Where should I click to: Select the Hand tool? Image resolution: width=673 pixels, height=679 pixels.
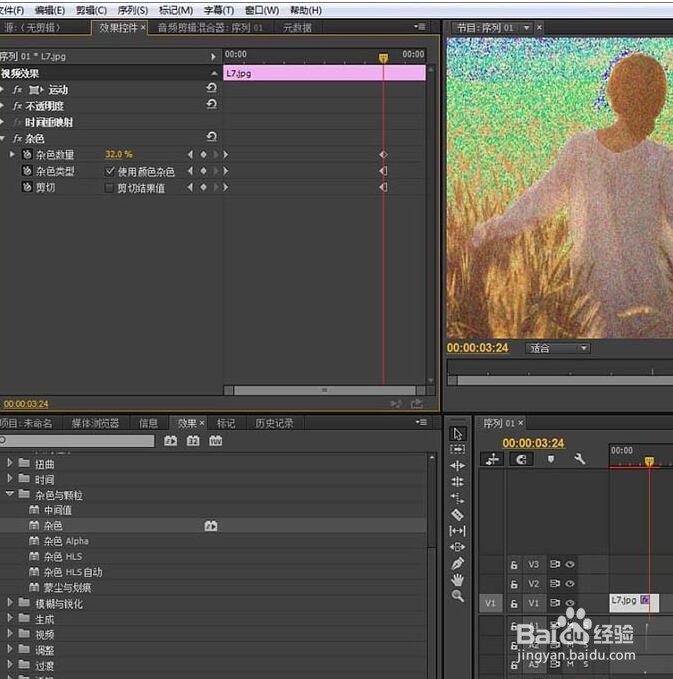click(x=458, y=579)
